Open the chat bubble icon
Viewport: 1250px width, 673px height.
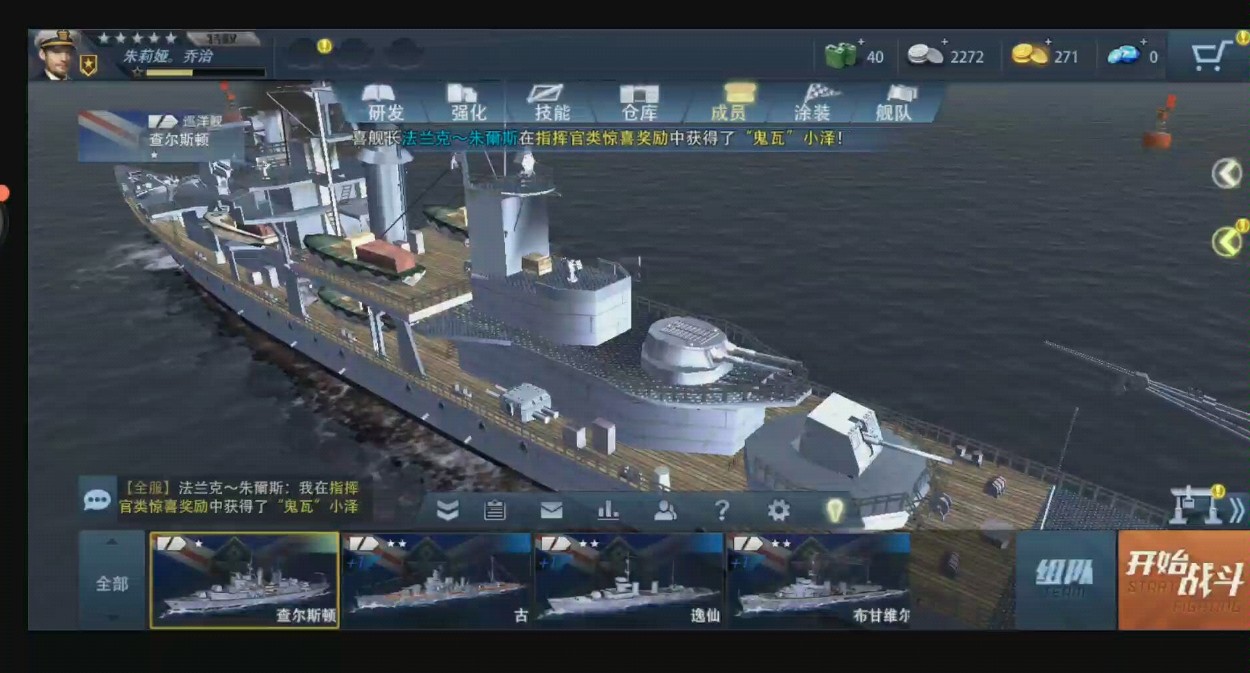[x=97, y=500]
